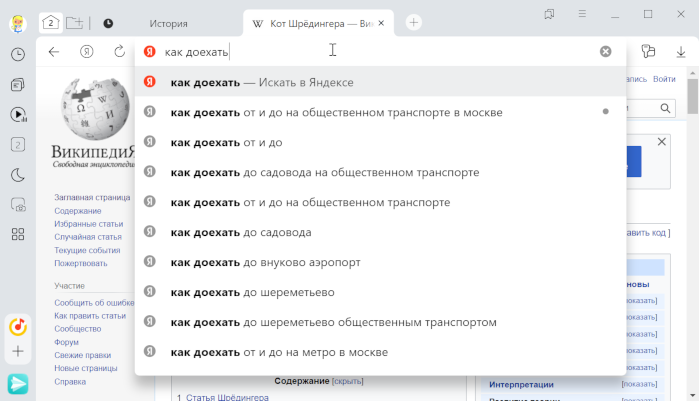Screen dimensions: 699x401
Task: Remove suggestion using dot beside 'в москве'
Action: pyautogui.click(x=605, y=111)
